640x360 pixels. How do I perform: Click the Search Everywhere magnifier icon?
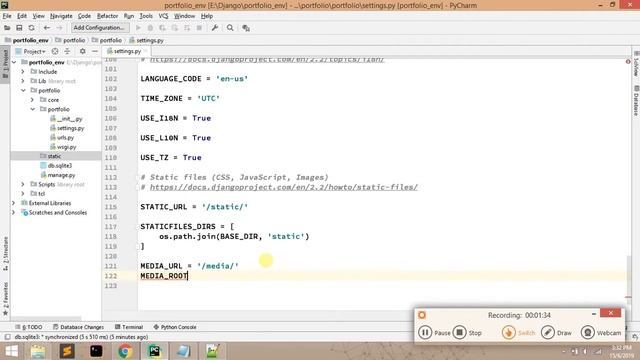230,28
